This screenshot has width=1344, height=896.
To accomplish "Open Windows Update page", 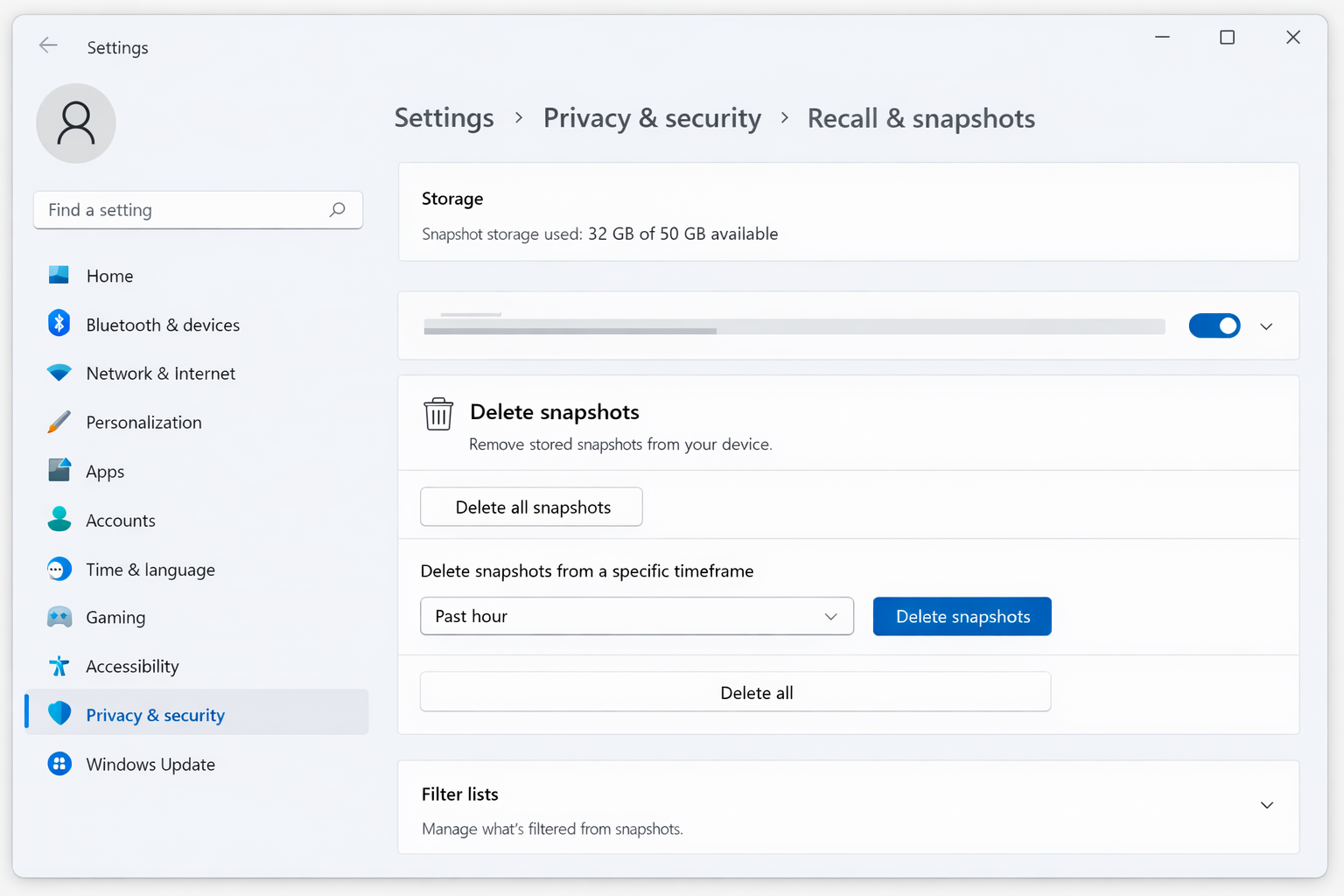I will pos(150,765).
